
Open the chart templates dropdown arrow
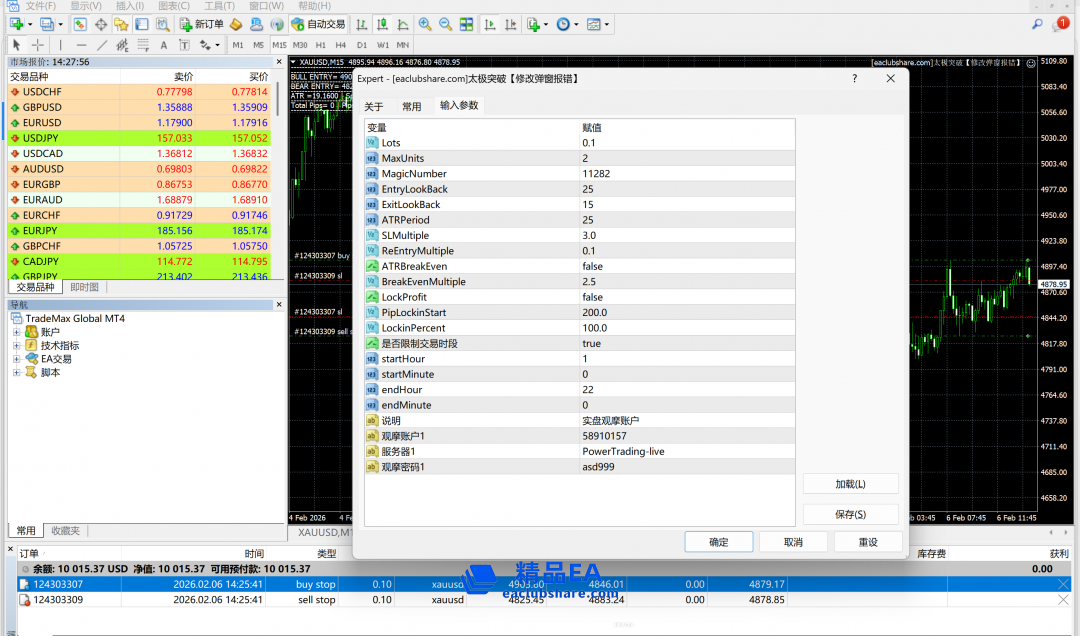coord(607,24)
